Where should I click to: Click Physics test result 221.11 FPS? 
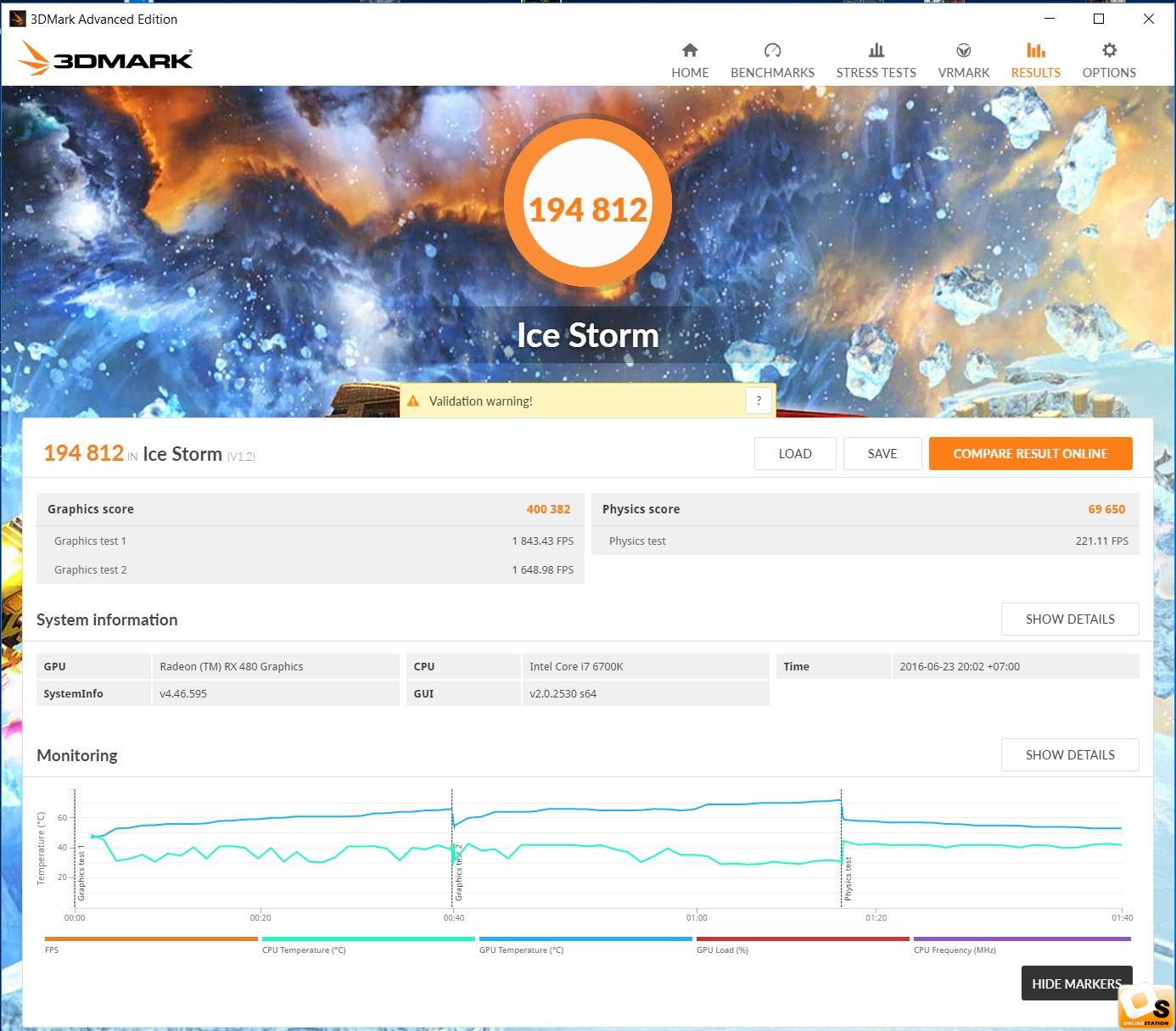pos(1101,541)
